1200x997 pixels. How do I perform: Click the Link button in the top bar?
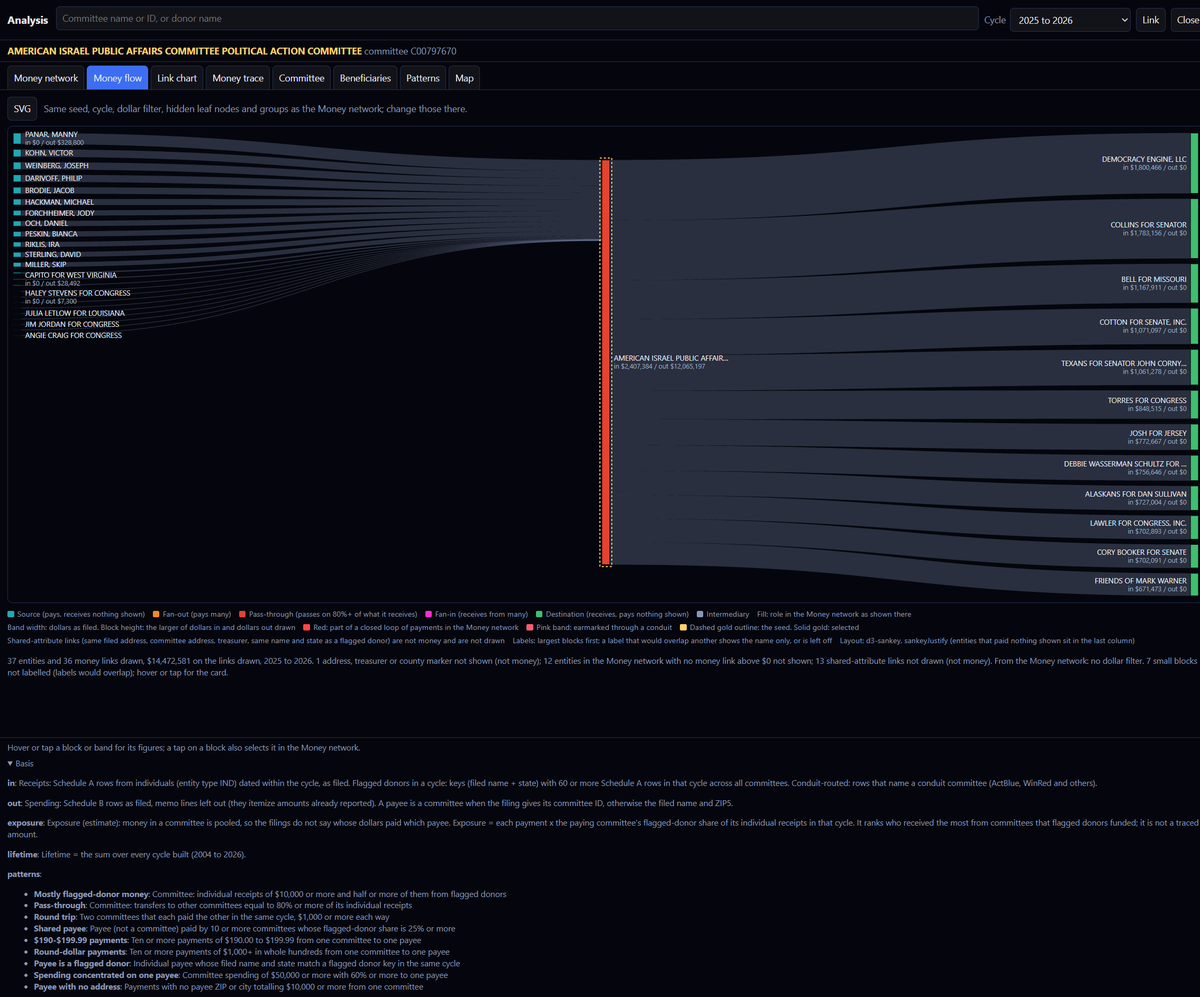point(1151,19)
